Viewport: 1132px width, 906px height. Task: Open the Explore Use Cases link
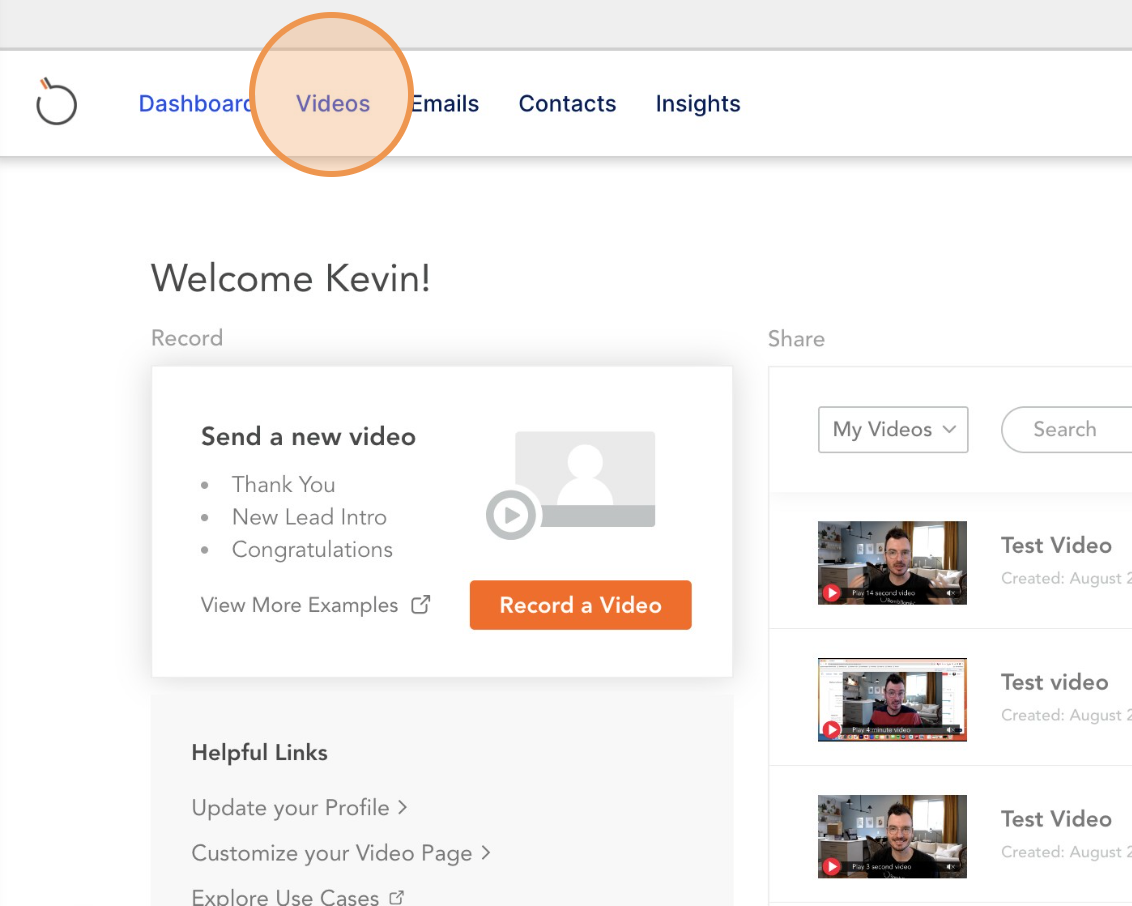coord(285,897)
